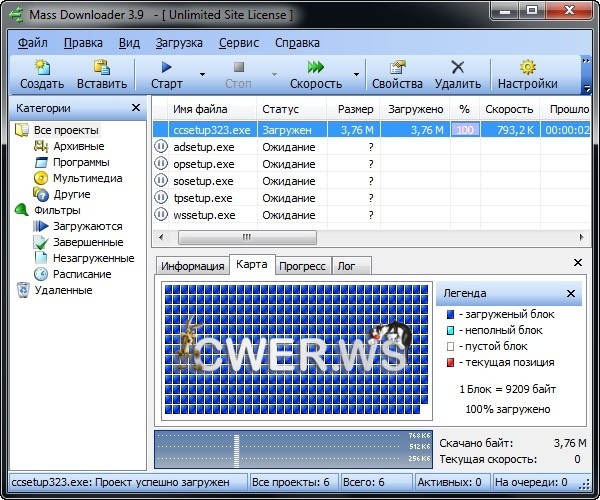Click the Вставить (Paste) toolbar icon
Viewport: 600px width, 500px height.
(101, 68)
